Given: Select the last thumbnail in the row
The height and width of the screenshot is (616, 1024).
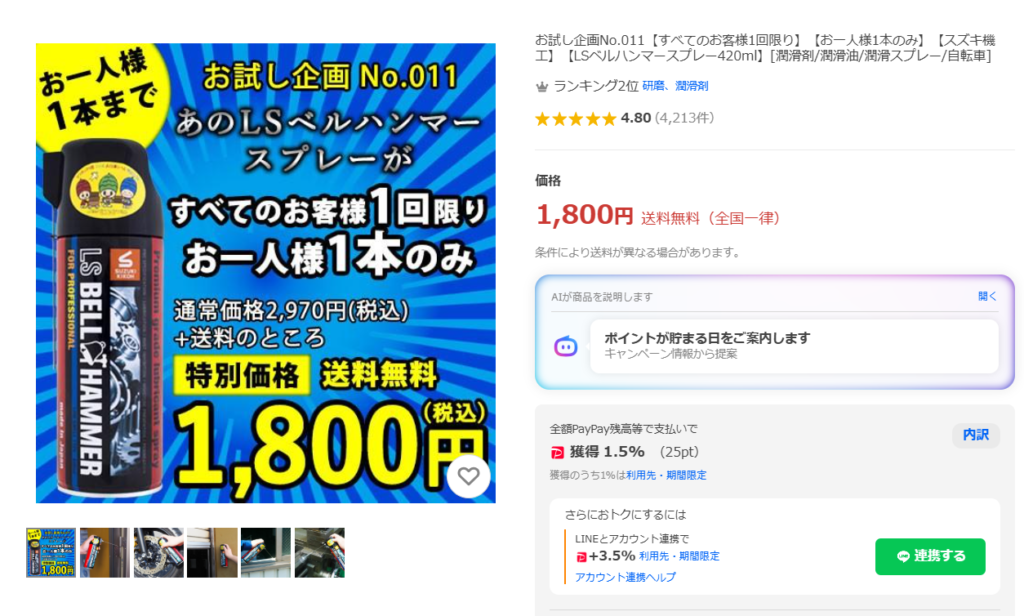Looking at the screenshot, I should coord(319,553).
